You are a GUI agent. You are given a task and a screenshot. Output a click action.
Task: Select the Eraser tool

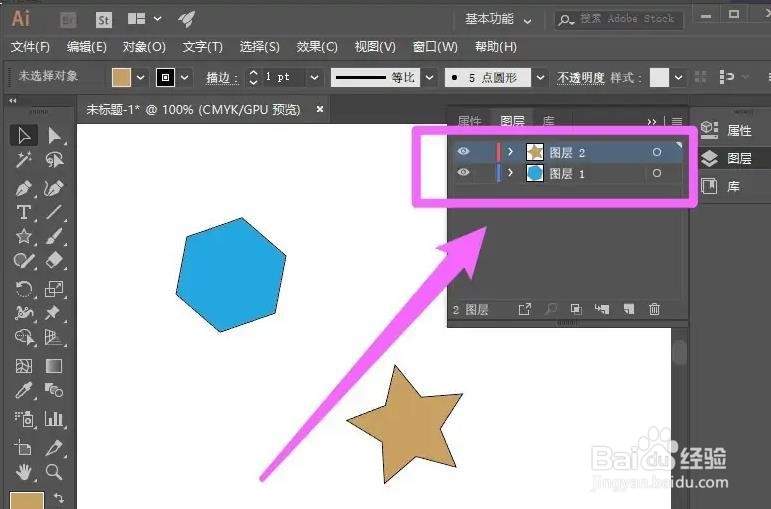(x=54, y=260)
